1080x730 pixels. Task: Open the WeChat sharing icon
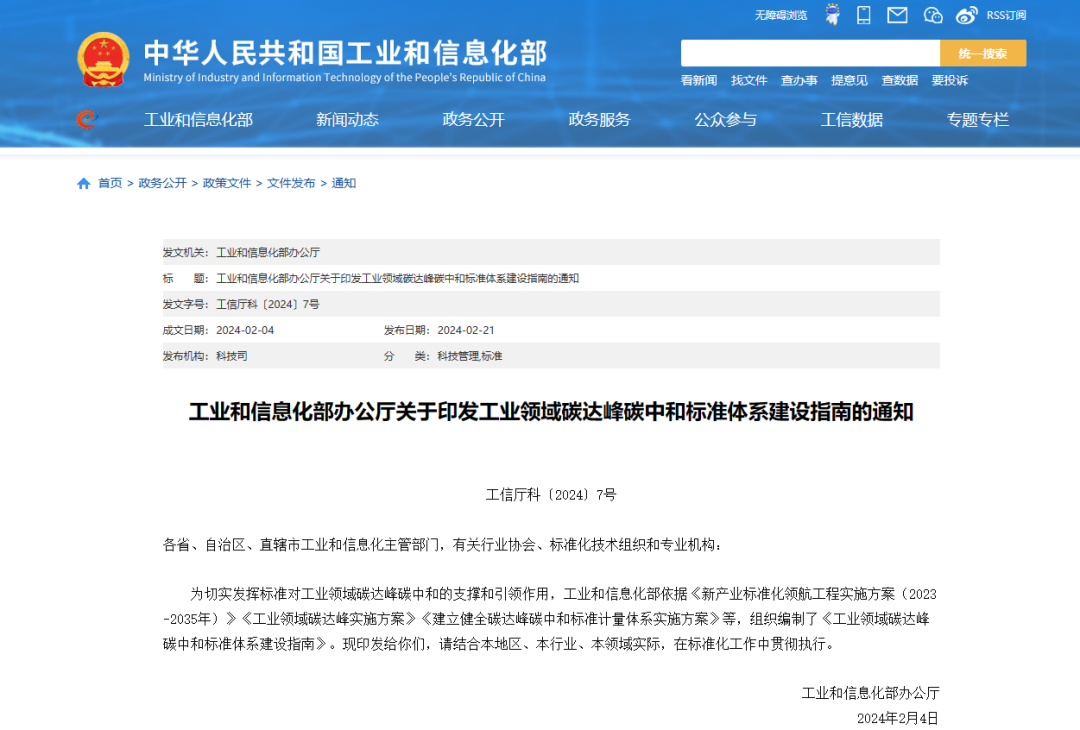(x=931, y=15)
